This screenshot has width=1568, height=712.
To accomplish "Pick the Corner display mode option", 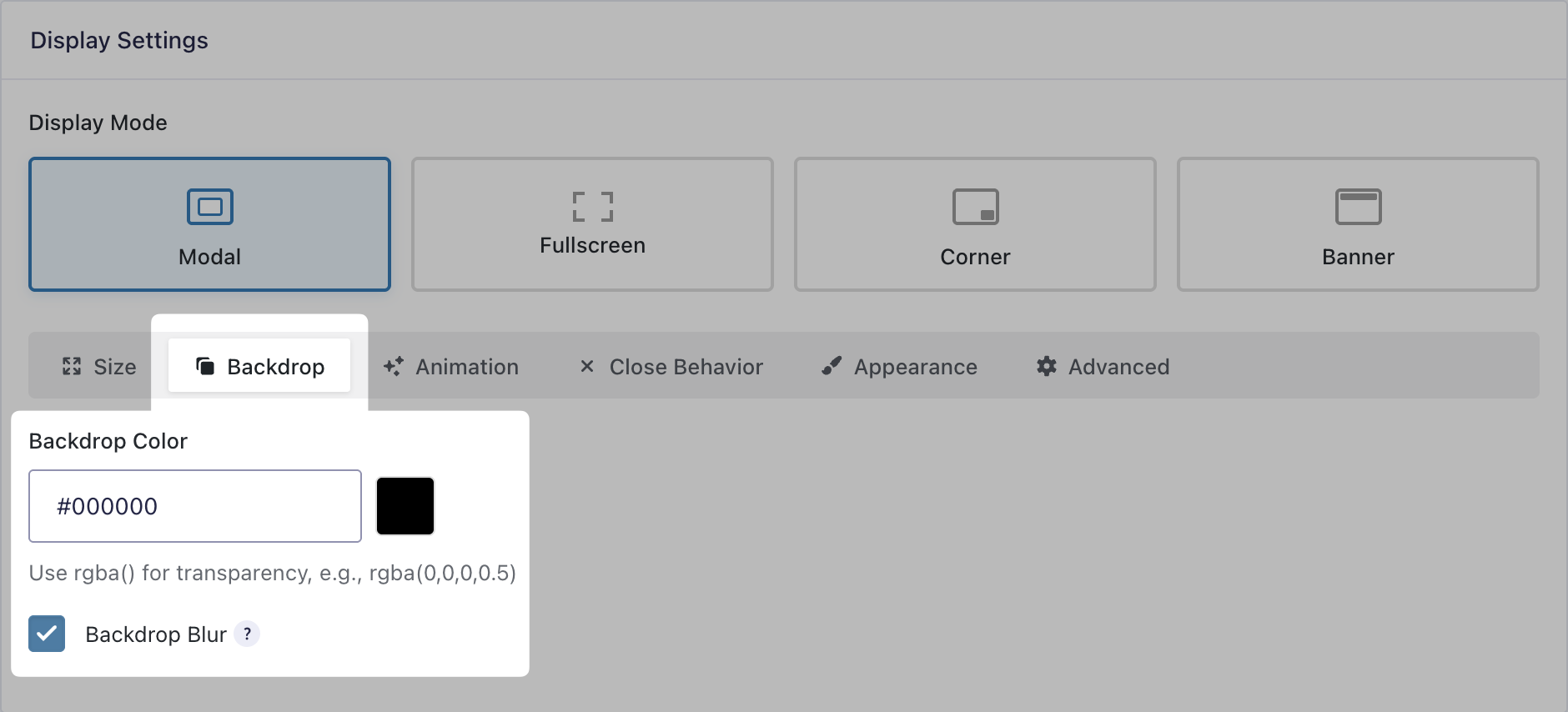I will pos(975,224).
